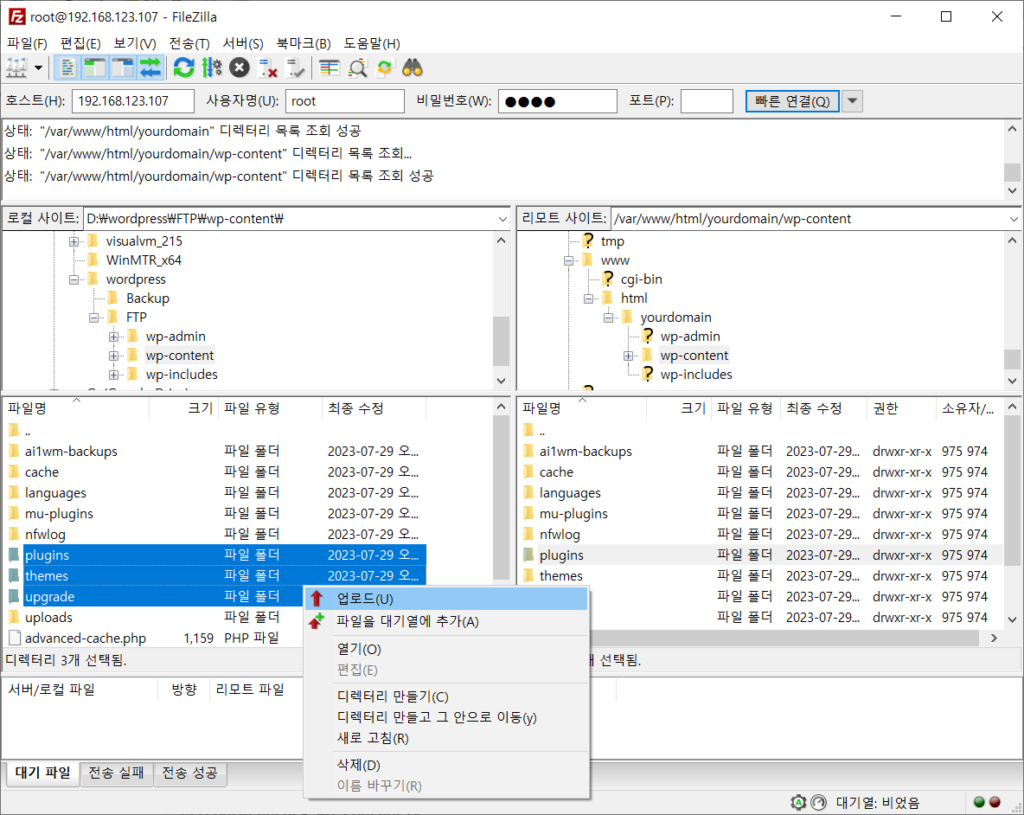
Task: Toggle directory comparison
Action: 357,68
